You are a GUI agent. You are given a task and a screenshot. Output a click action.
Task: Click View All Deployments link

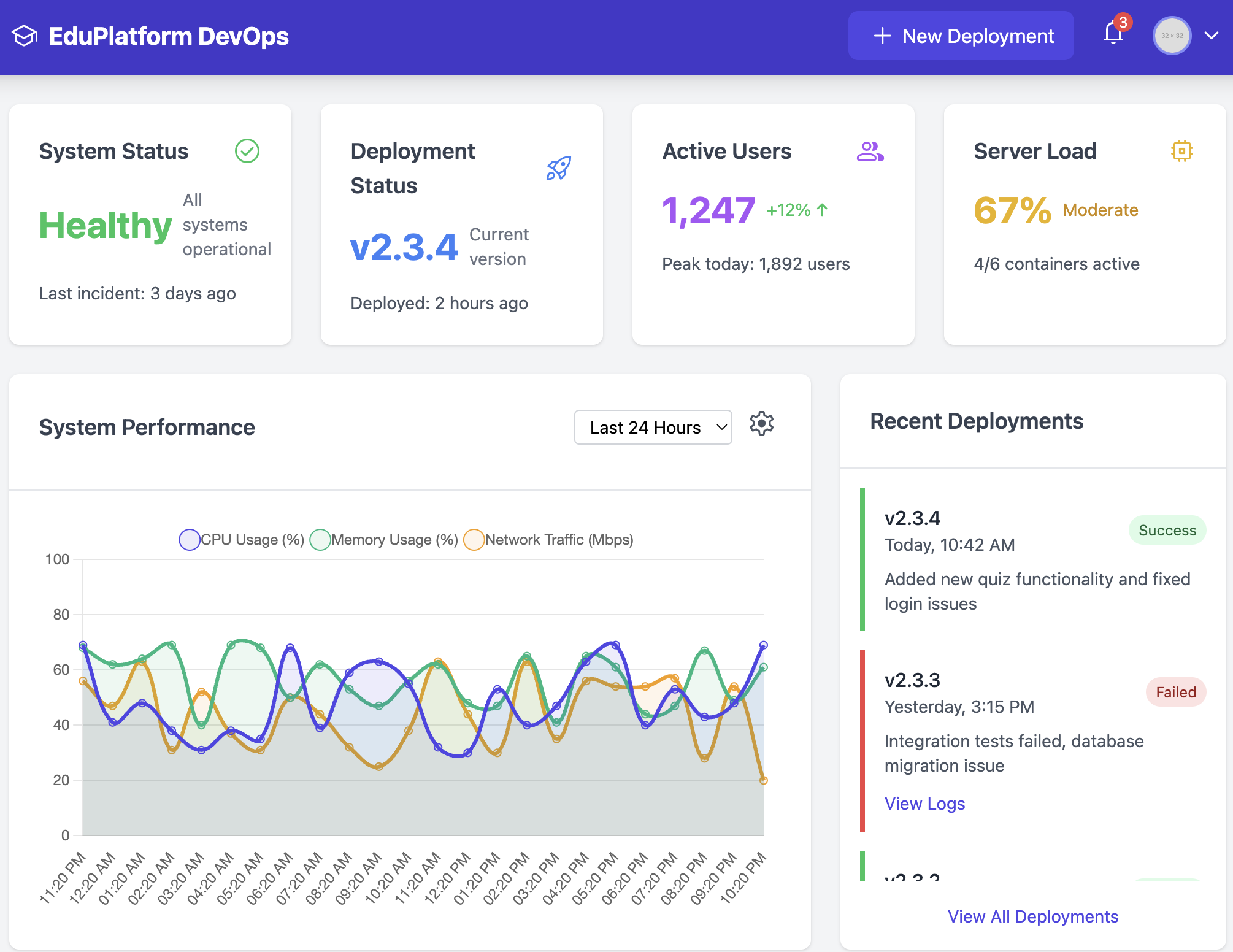(1032, 916)
